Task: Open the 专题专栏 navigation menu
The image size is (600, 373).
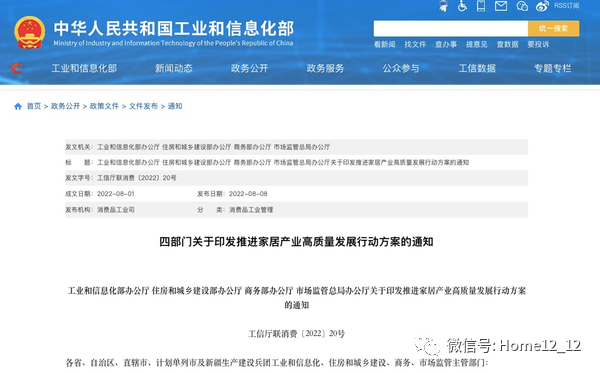Action: coord(553,68)
